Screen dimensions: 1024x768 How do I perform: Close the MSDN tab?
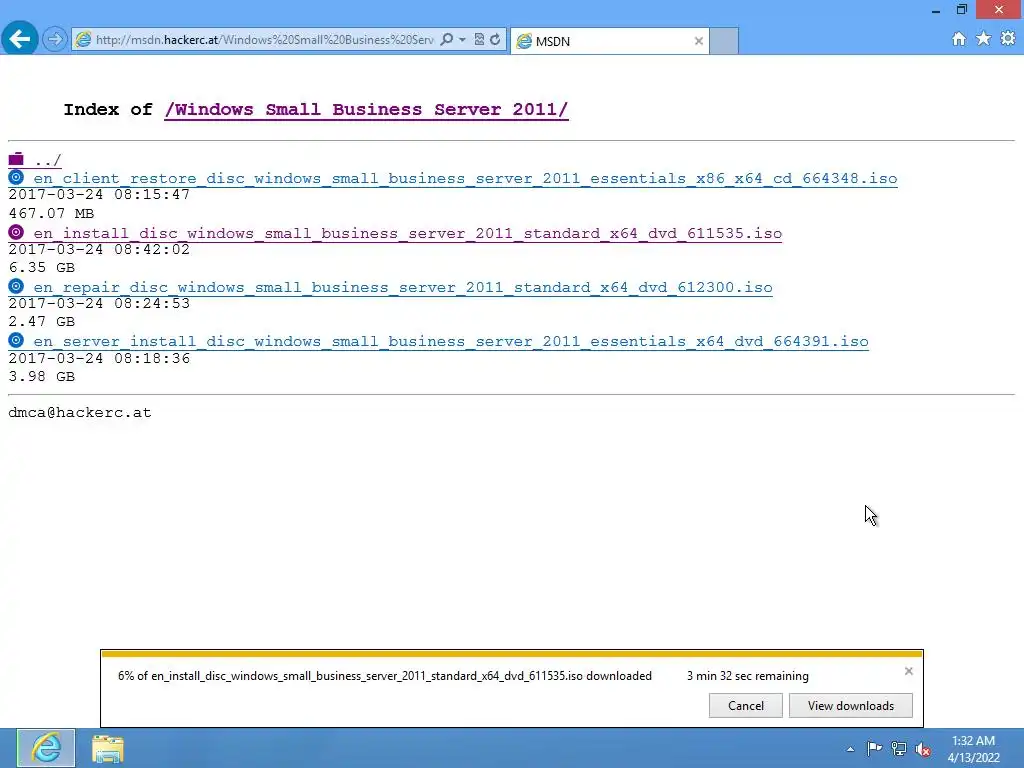[699, 41]
